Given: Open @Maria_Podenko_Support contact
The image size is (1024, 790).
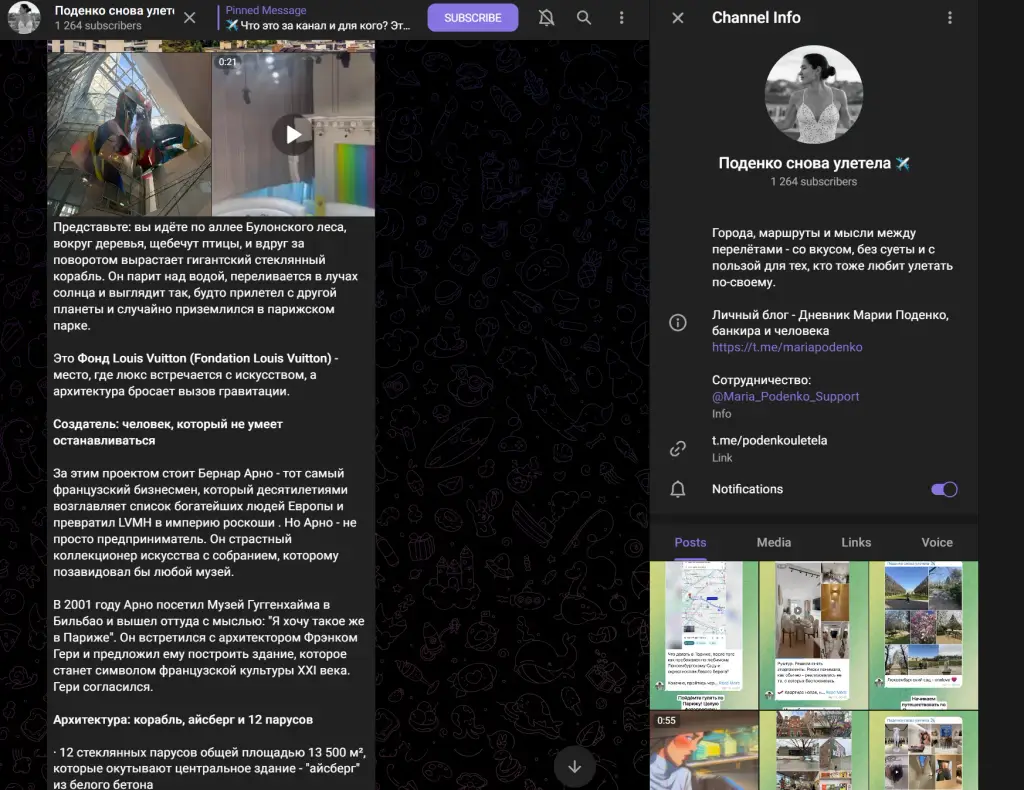Looking at the screenshot, I should coord(785,396).
